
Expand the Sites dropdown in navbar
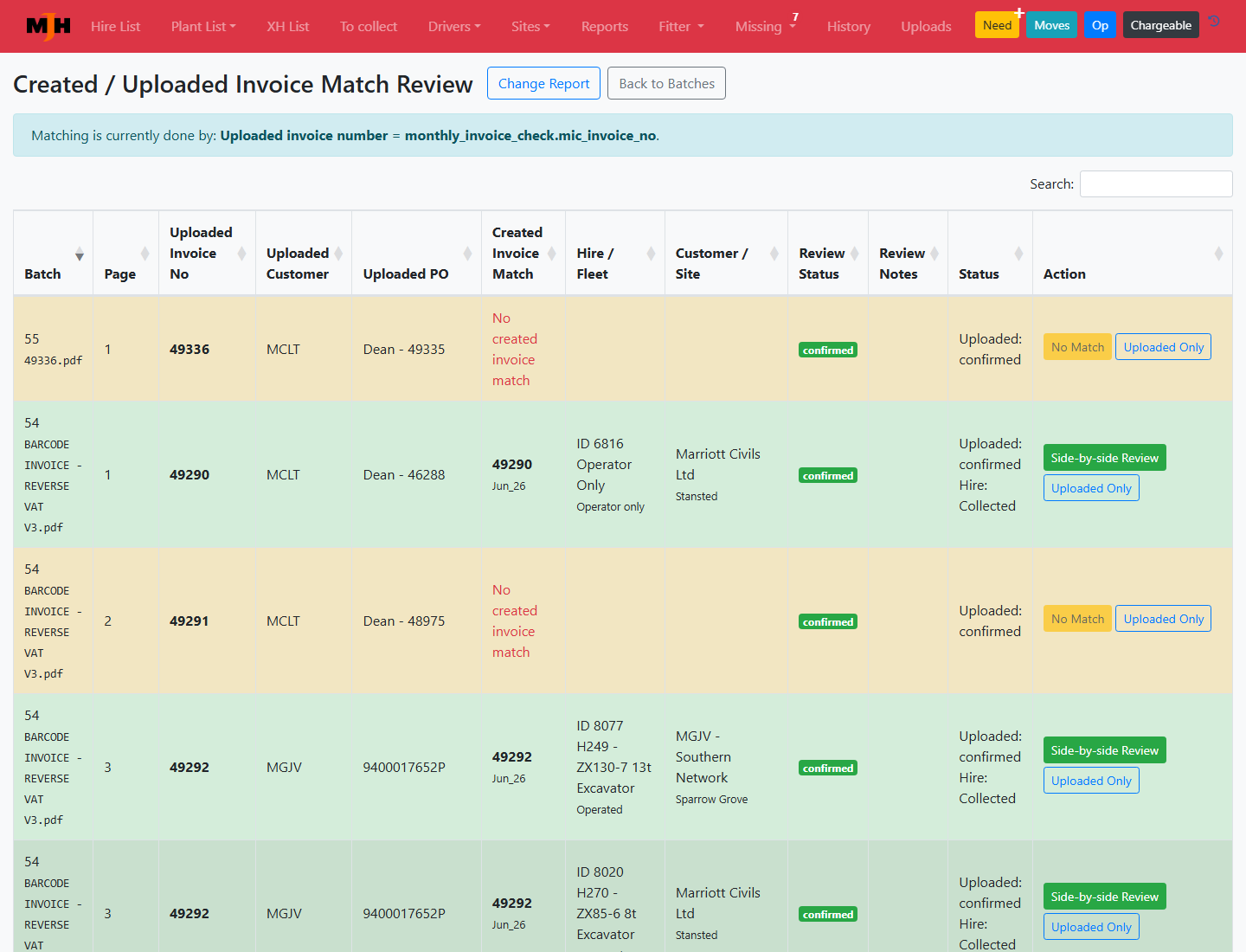point(530,26)
